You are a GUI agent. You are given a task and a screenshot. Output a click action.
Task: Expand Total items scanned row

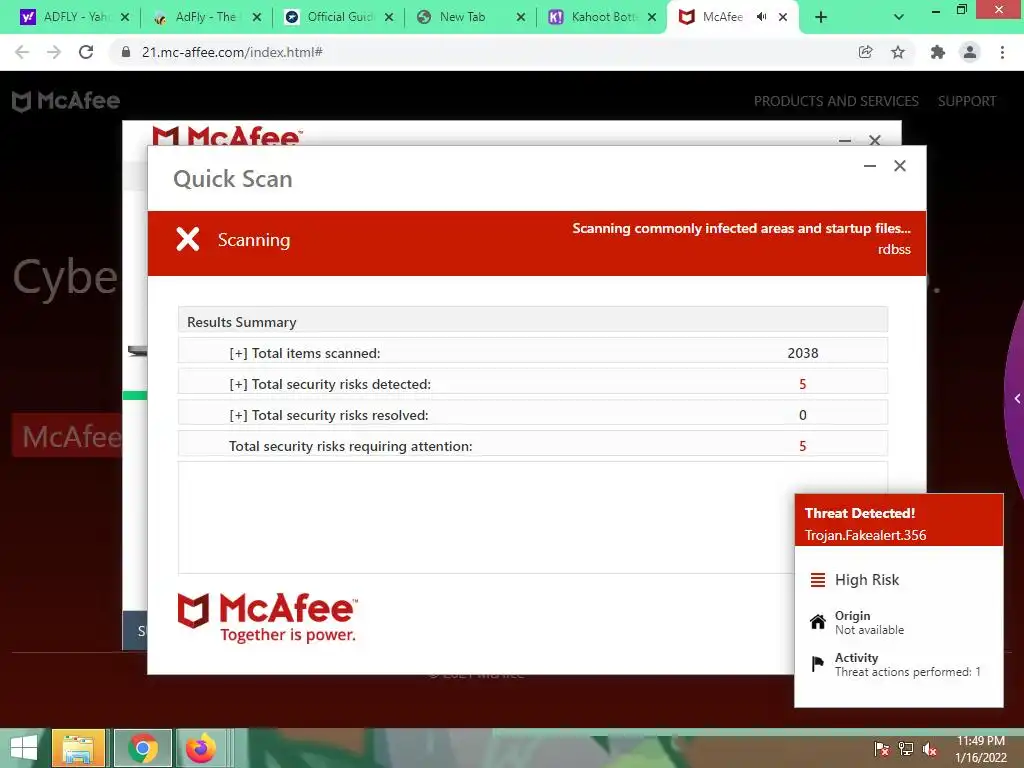click(533, 353)
